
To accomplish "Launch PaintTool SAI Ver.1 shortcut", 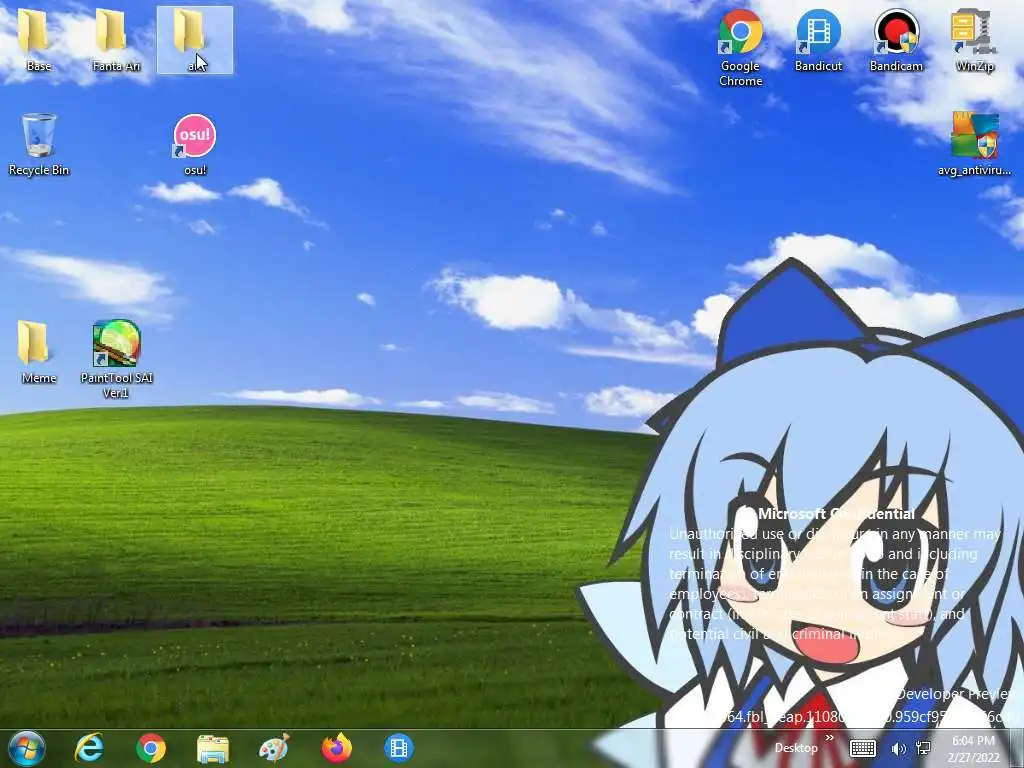I will (x=116, y=359).
